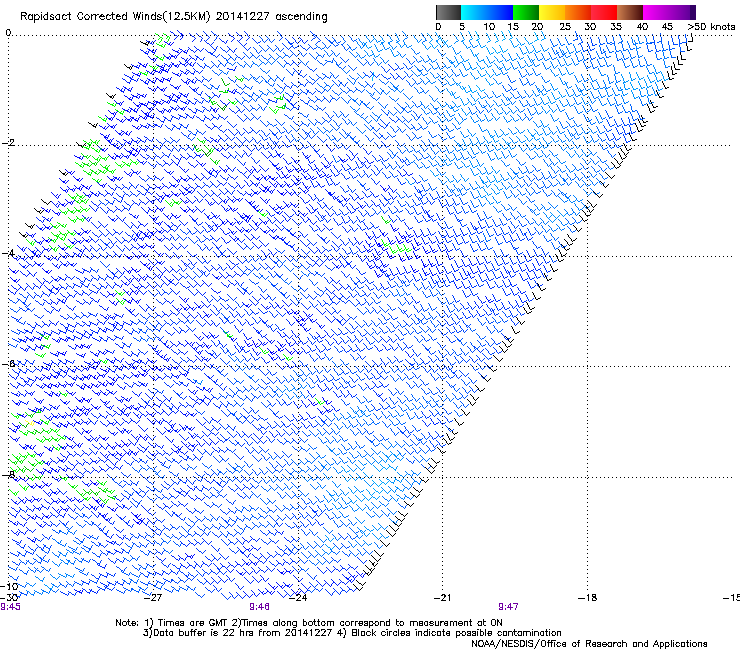Click the word 'ascending' in the title
The image size is (740, 650).
[301, 17]
